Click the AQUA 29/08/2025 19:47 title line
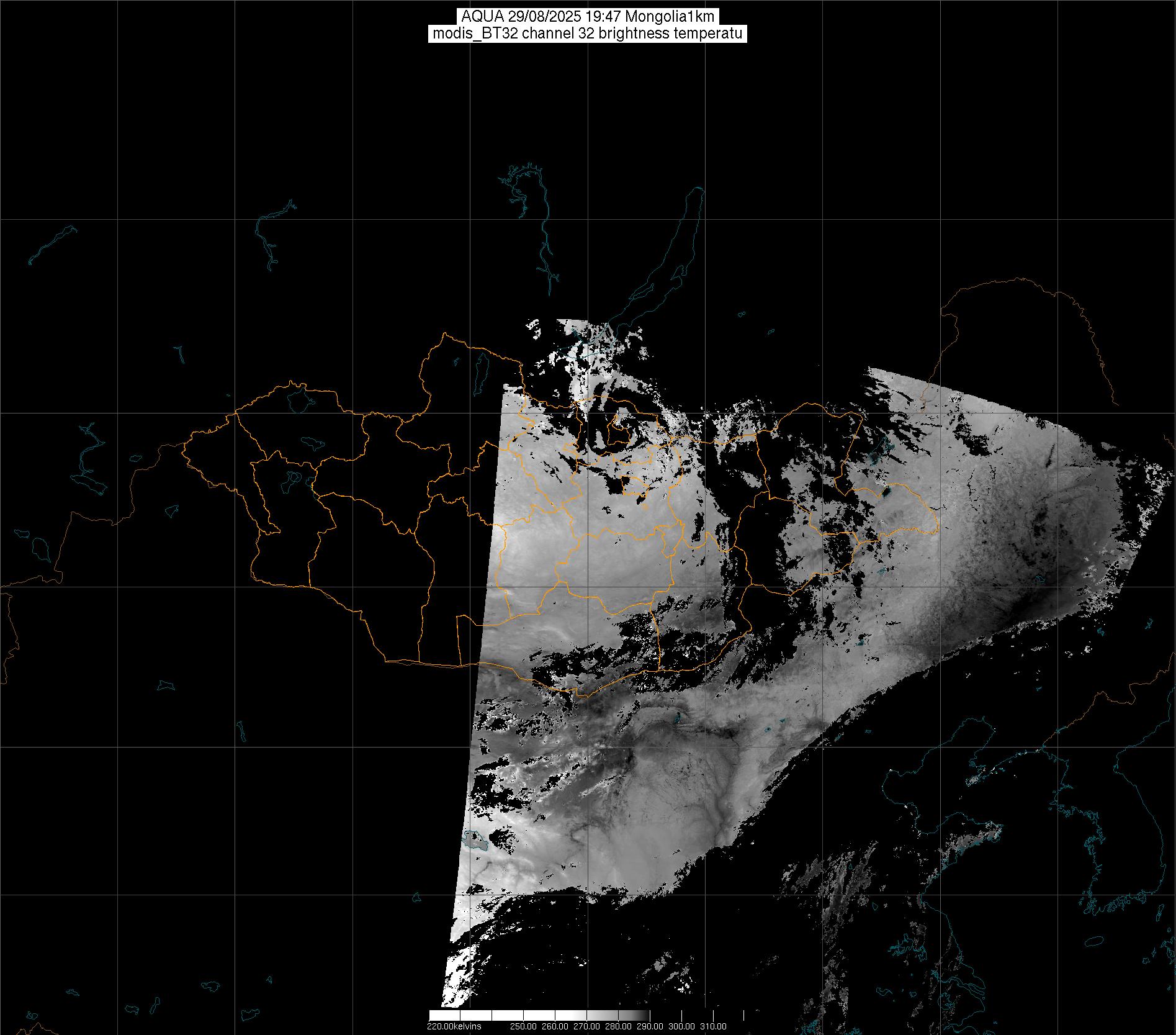The image size is (1176, 1035). pyautogui.click(x=587, y=17)
